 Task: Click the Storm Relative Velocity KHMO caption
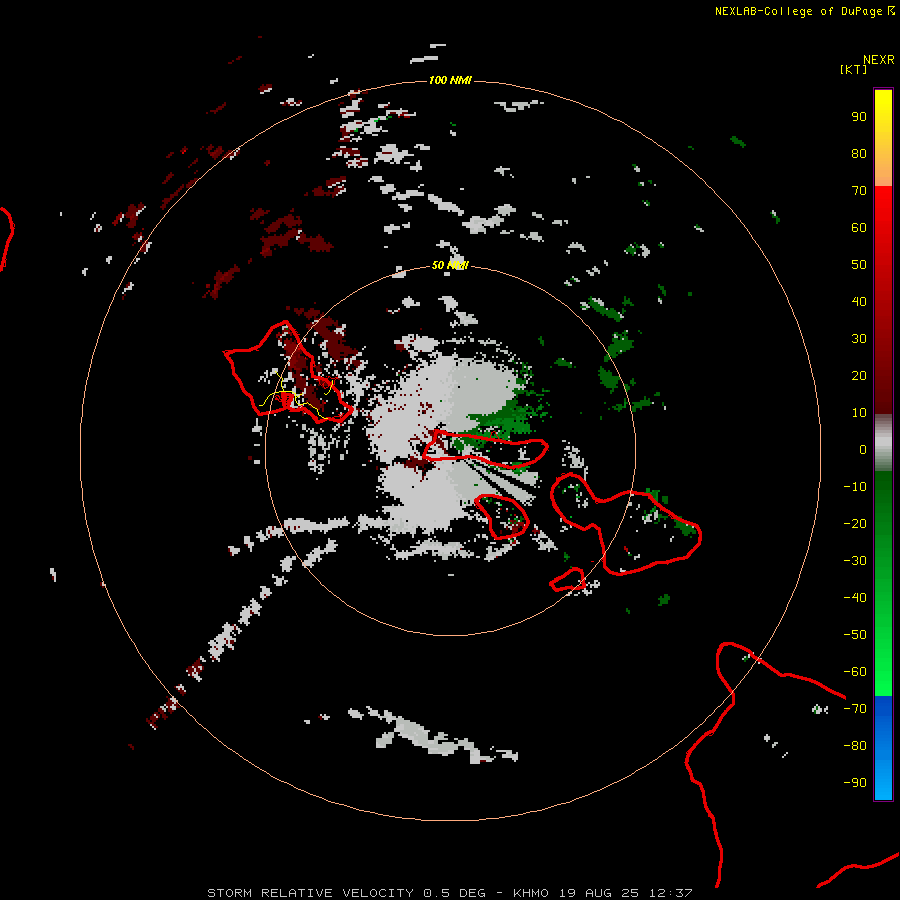coord(450,893)
